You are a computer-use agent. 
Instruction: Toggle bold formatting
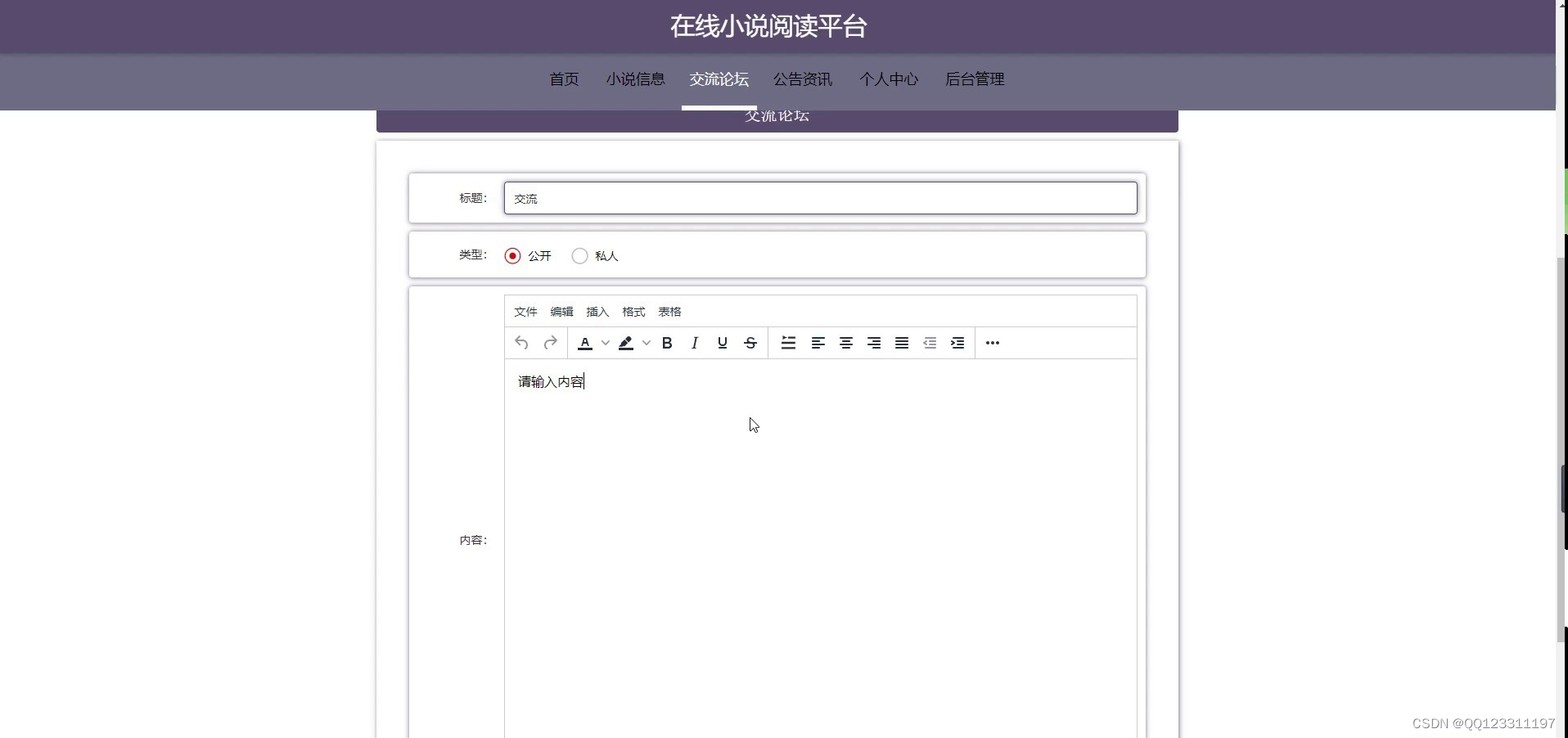667,343
